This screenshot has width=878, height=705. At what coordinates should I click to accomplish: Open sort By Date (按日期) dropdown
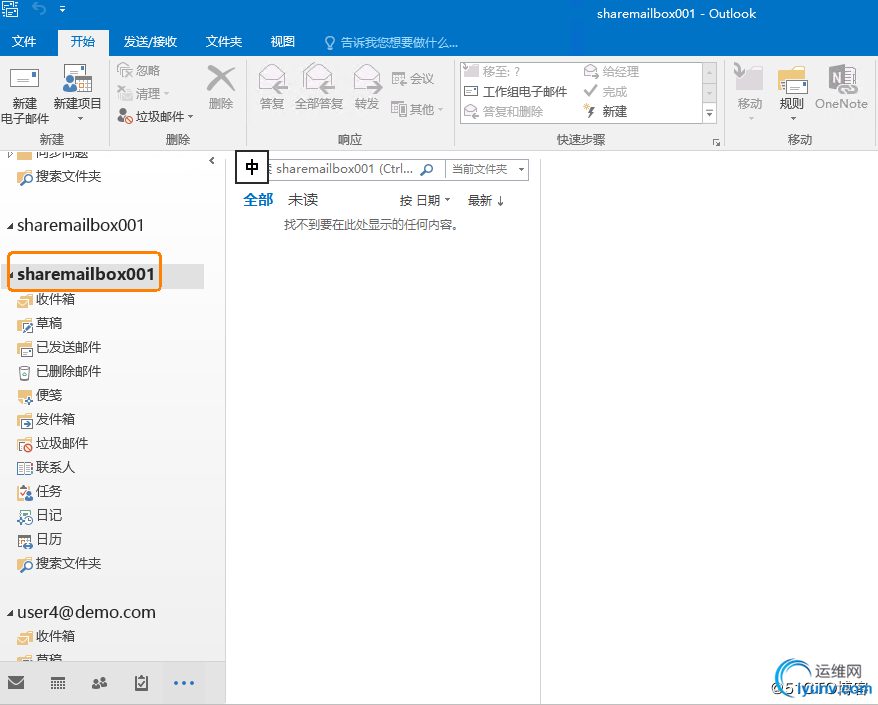(x=424, y=200)
